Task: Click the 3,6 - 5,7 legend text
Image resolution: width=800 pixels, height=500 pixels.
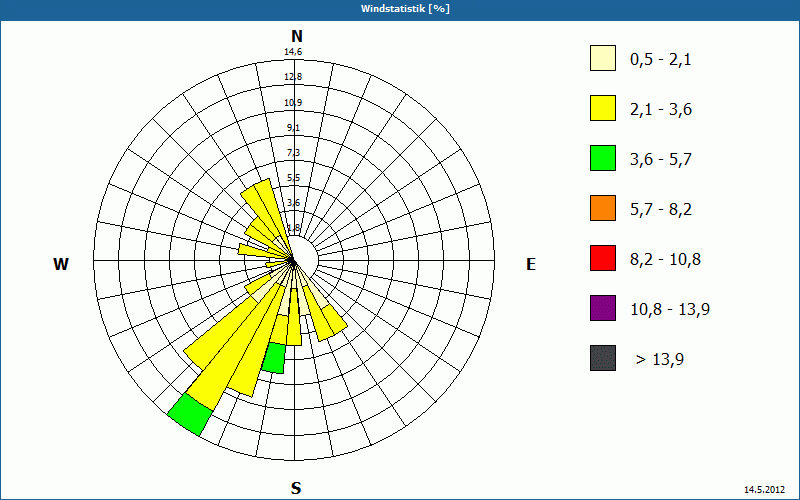Action: (661, 160)
